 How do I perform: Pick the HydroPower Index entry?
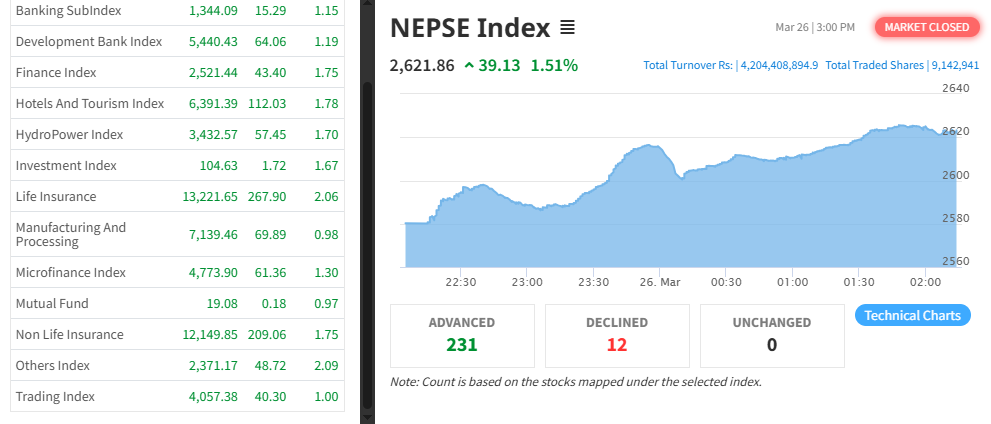tap(178, 135)
